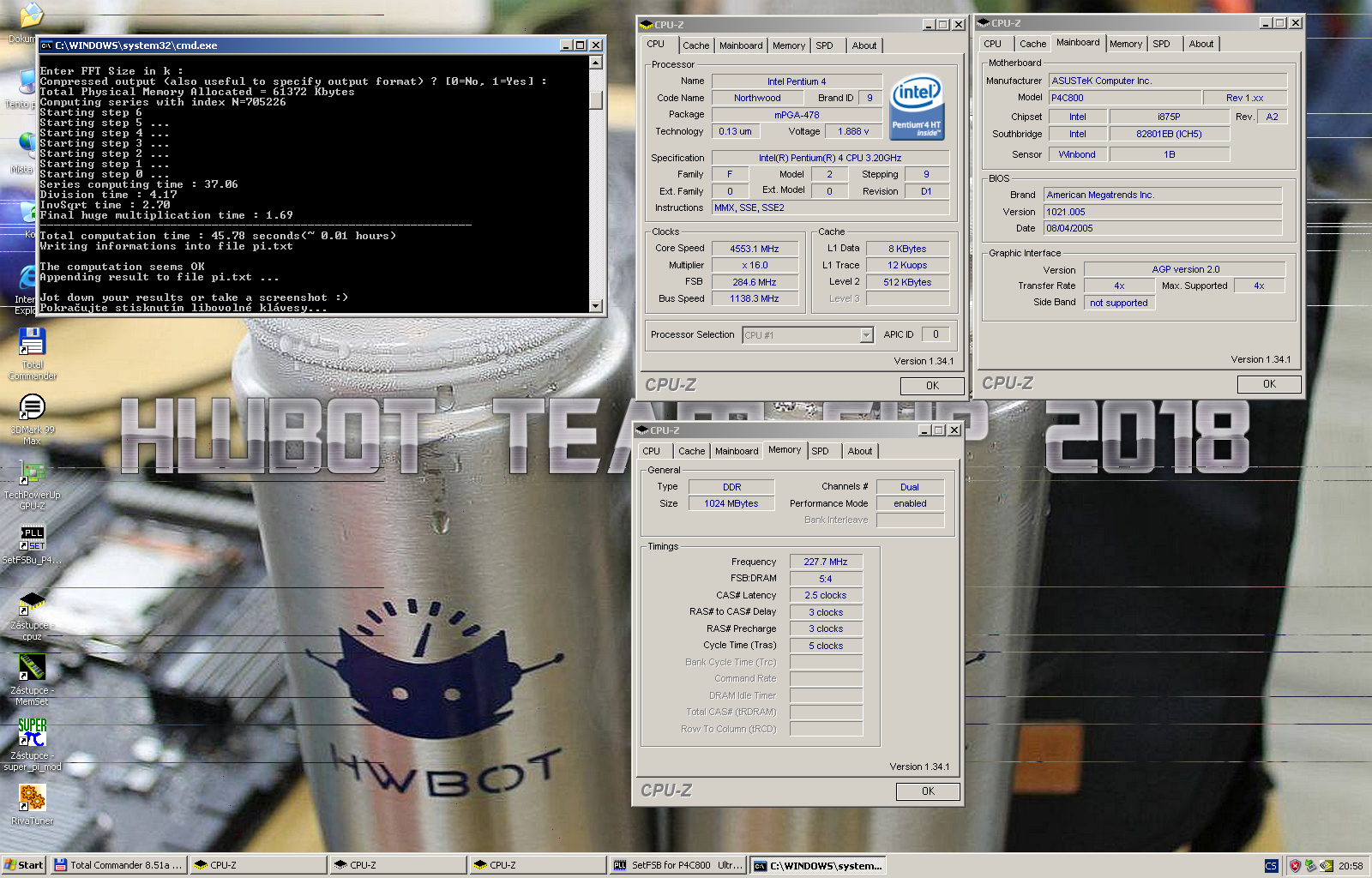Click the motherboard Model value P4C800
1372x878 pixels.
coord(1124,99)
